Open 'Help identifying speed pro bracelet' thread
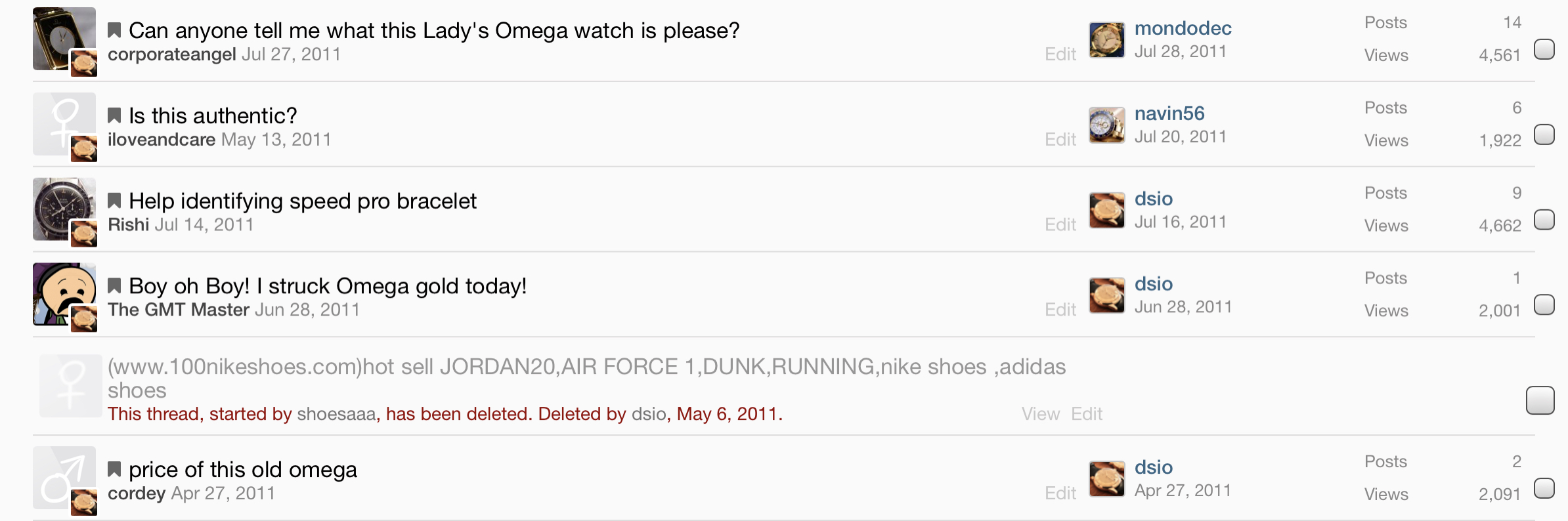The height and width of the screenshot is (521, 1568). click(x=303, y=201)
